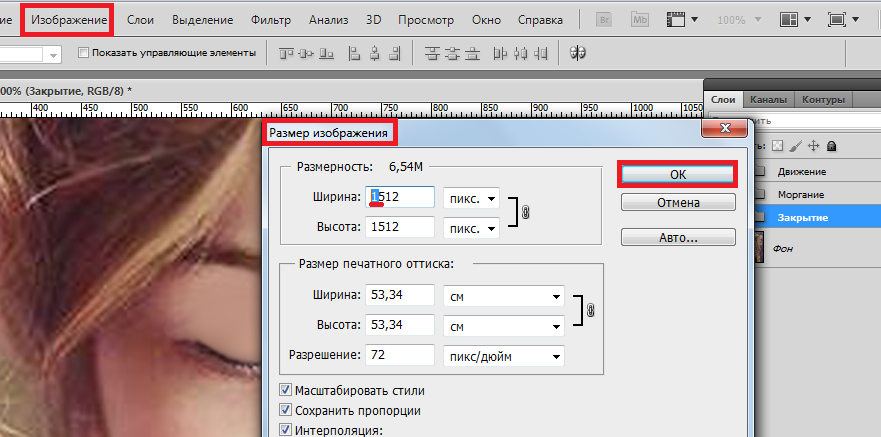Distribute right edges of layers
881x437 pixels.
pyautogui.click(x=541, y=53)
